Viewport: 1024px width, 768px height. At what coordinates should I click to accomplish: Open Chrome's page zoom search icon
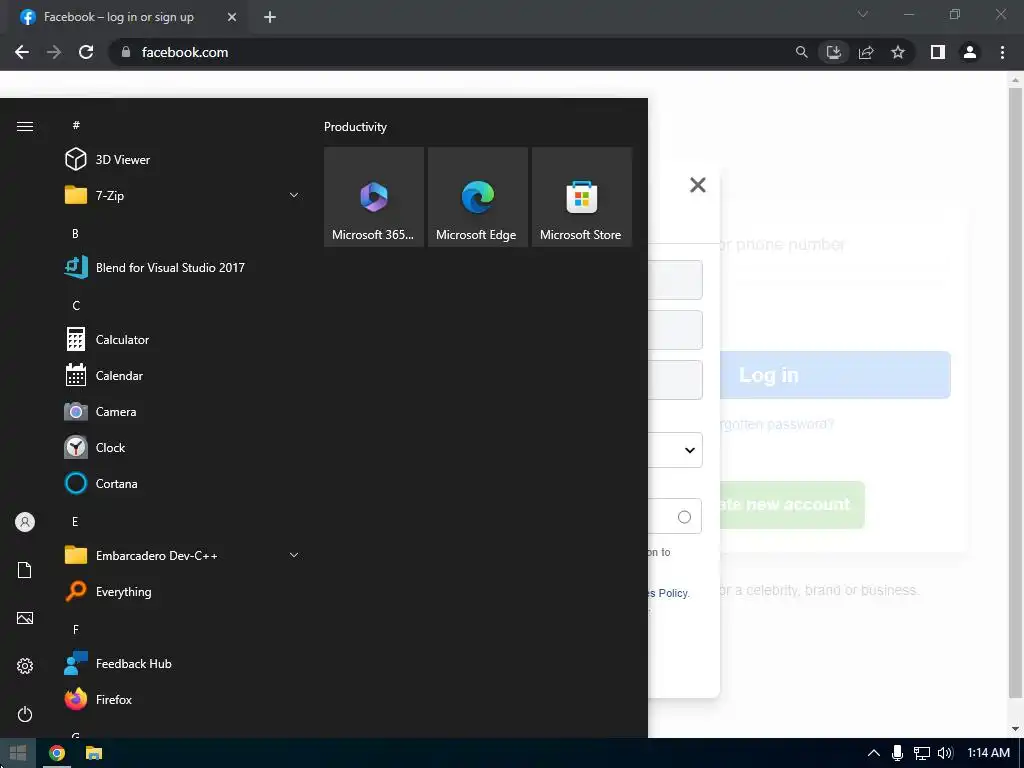(801, 52)
